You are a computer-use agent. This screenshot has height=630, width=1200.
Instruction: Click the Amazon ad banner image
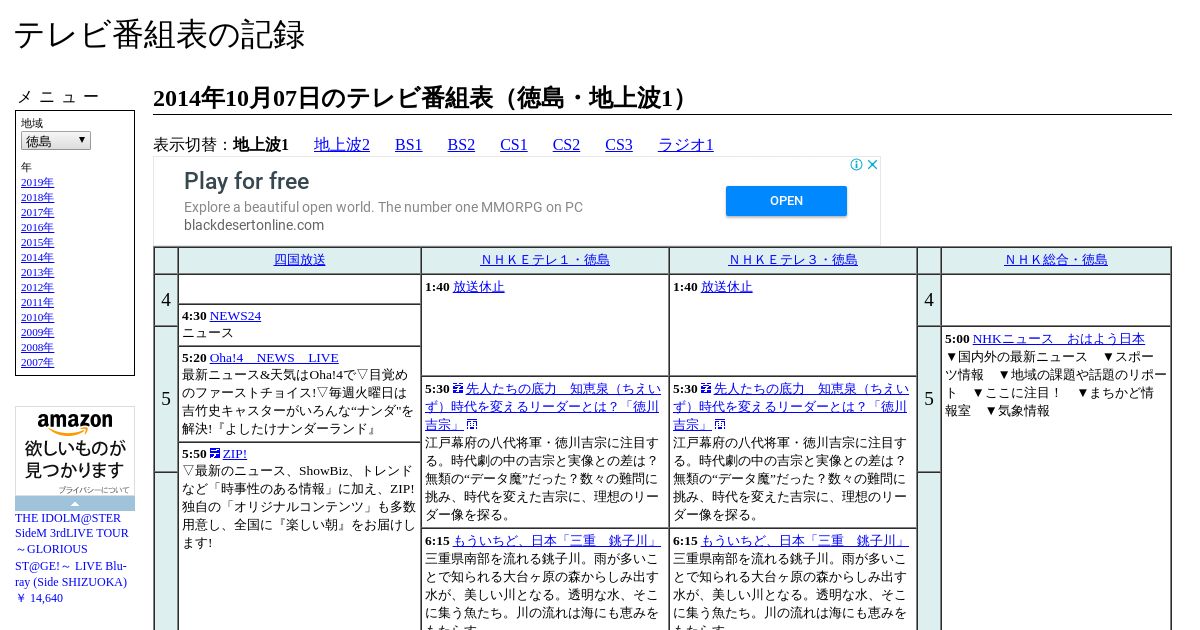(75, 450)
